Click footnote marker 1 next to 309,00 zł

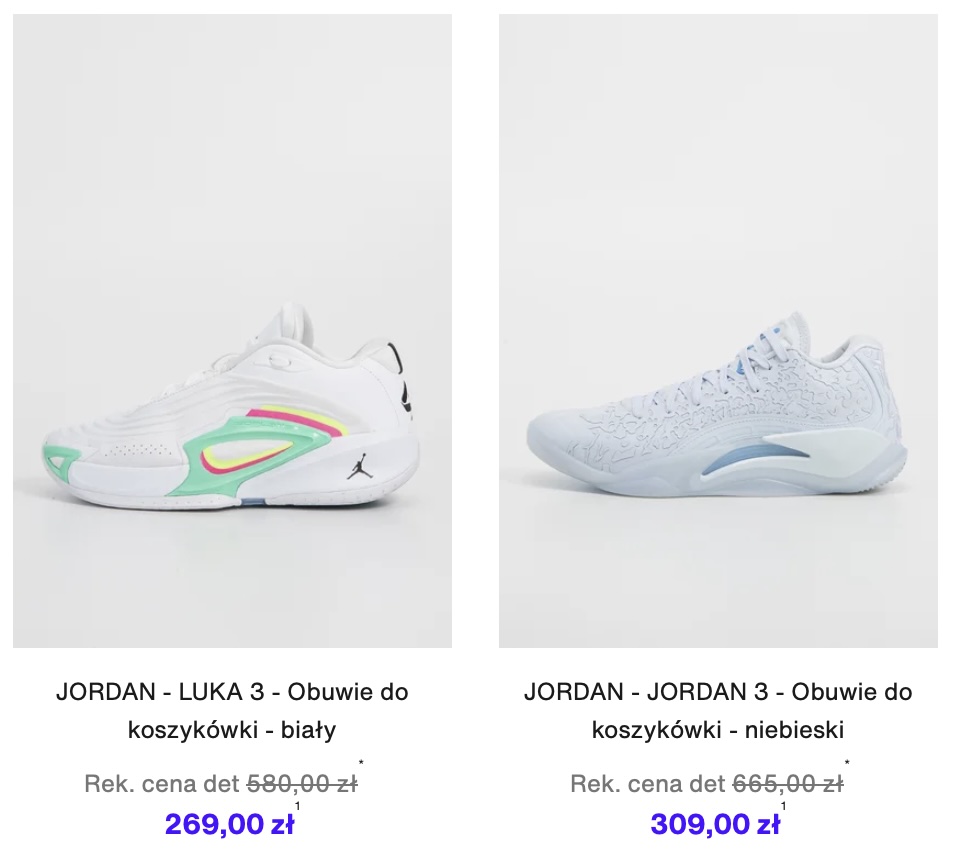(784, 806)
